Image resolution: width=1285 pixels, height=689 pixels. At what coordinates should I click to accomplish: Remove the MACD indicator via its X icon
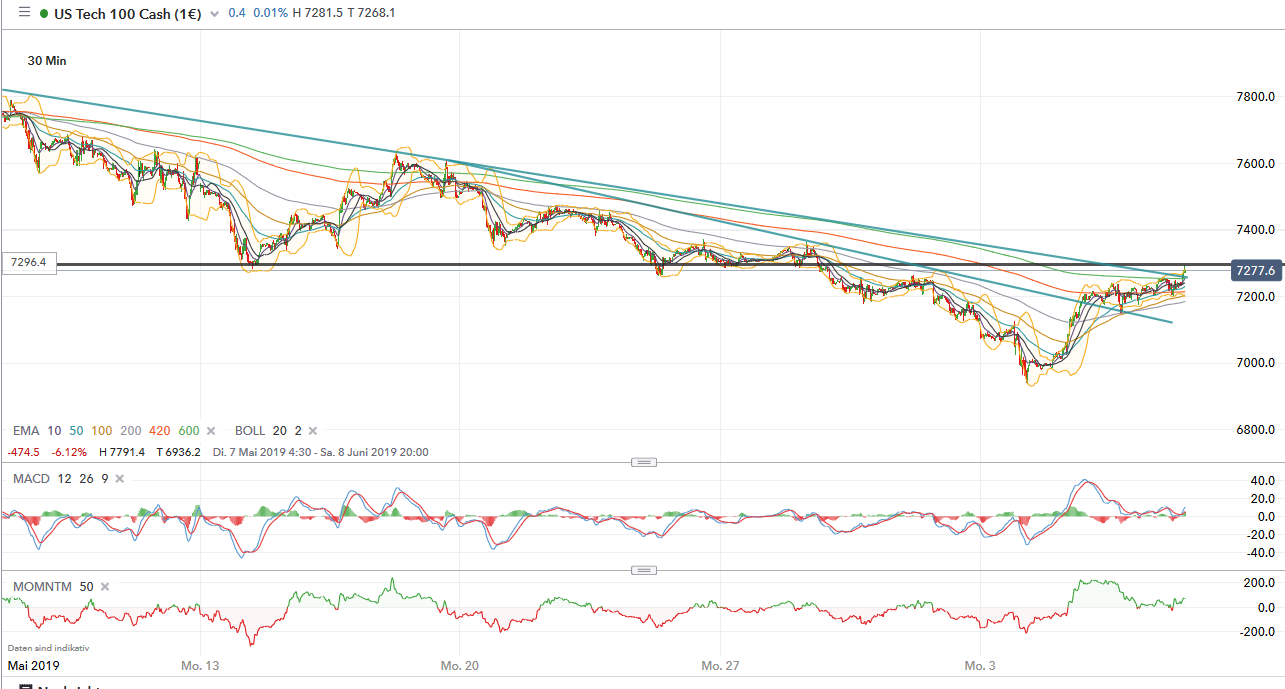118,479
